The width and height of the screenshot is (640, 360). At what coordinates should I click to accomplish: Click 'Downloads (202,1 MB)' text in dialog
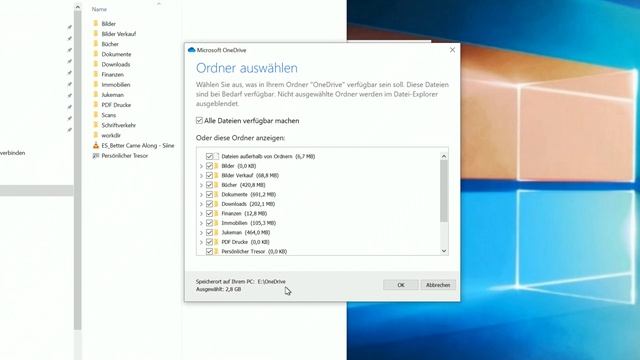tap(248, 204)
